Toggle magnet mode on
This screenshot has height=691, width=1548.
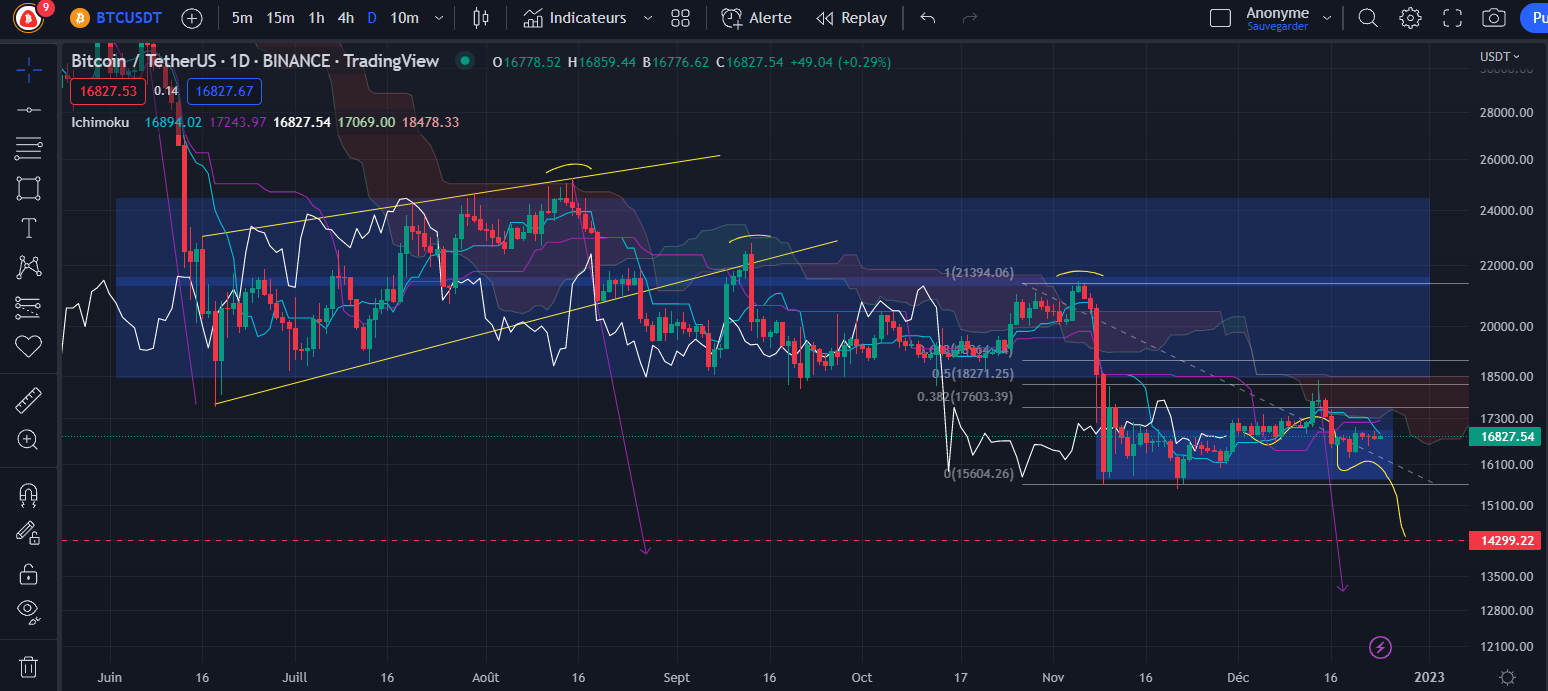tap(28, 494)
